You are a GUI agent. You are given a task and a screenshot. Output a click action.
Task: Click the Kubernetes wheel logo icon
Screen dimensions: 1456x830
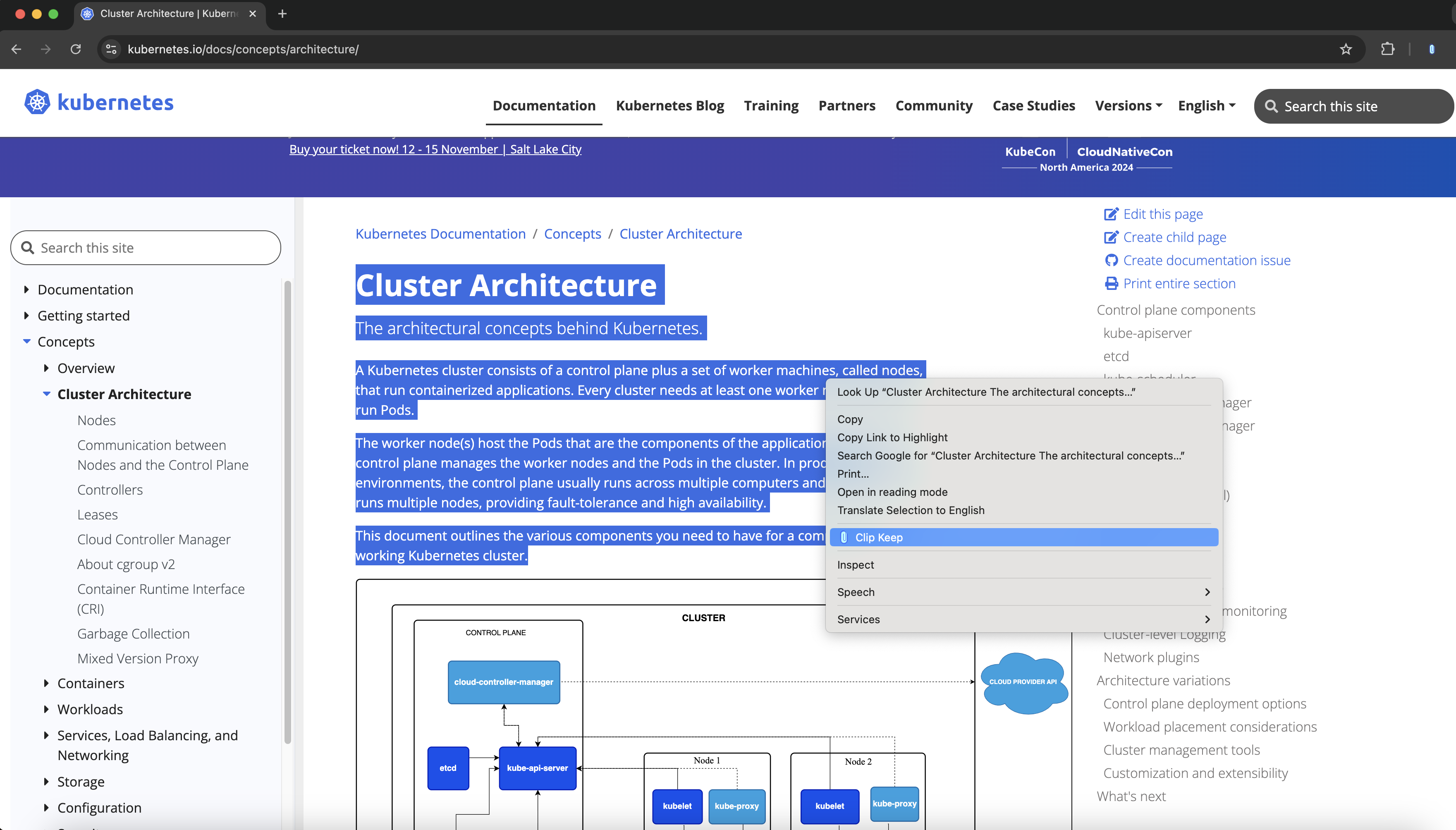(x=37, y=103)
